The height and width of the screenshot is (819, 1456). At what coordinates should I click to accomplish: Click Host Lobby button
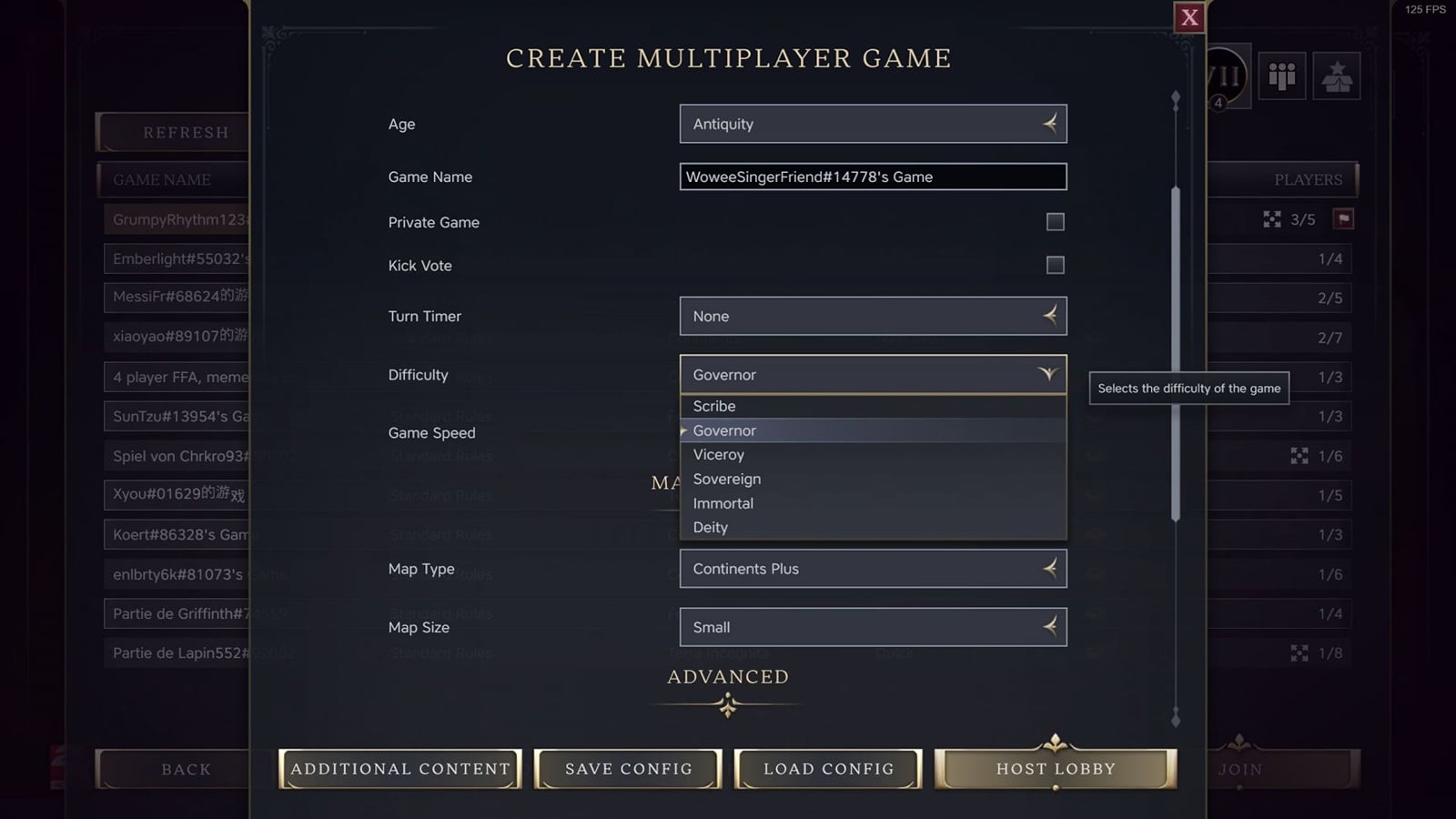1056,769
